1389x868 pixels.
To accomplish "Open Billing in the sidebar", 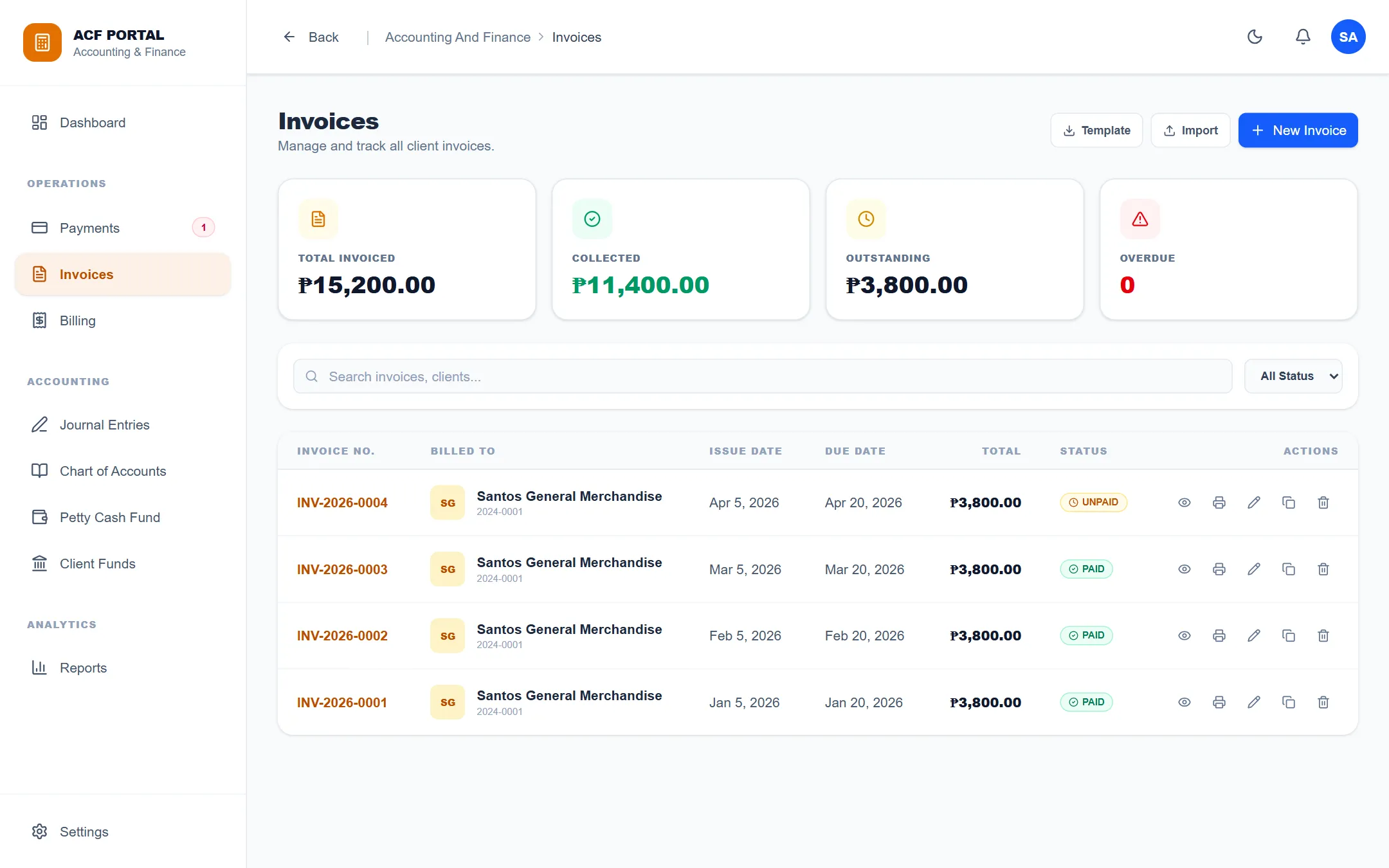I will coord(122,321).
